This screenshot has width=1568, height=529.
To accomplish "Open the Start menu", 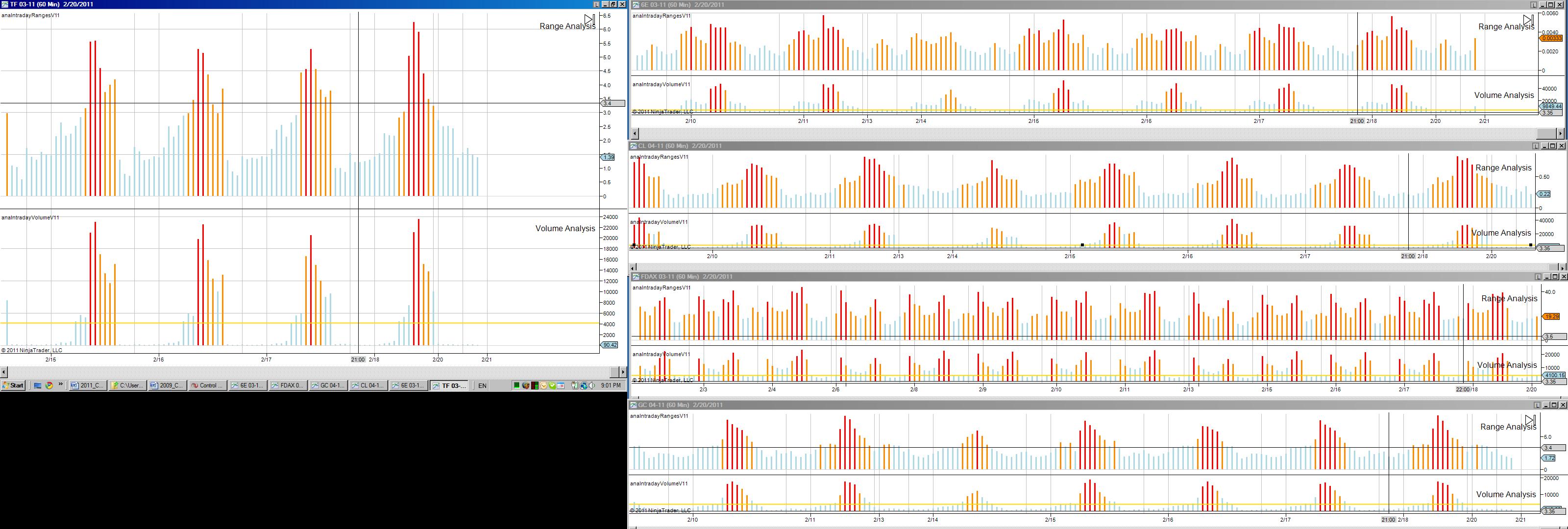I will [13, 385].
